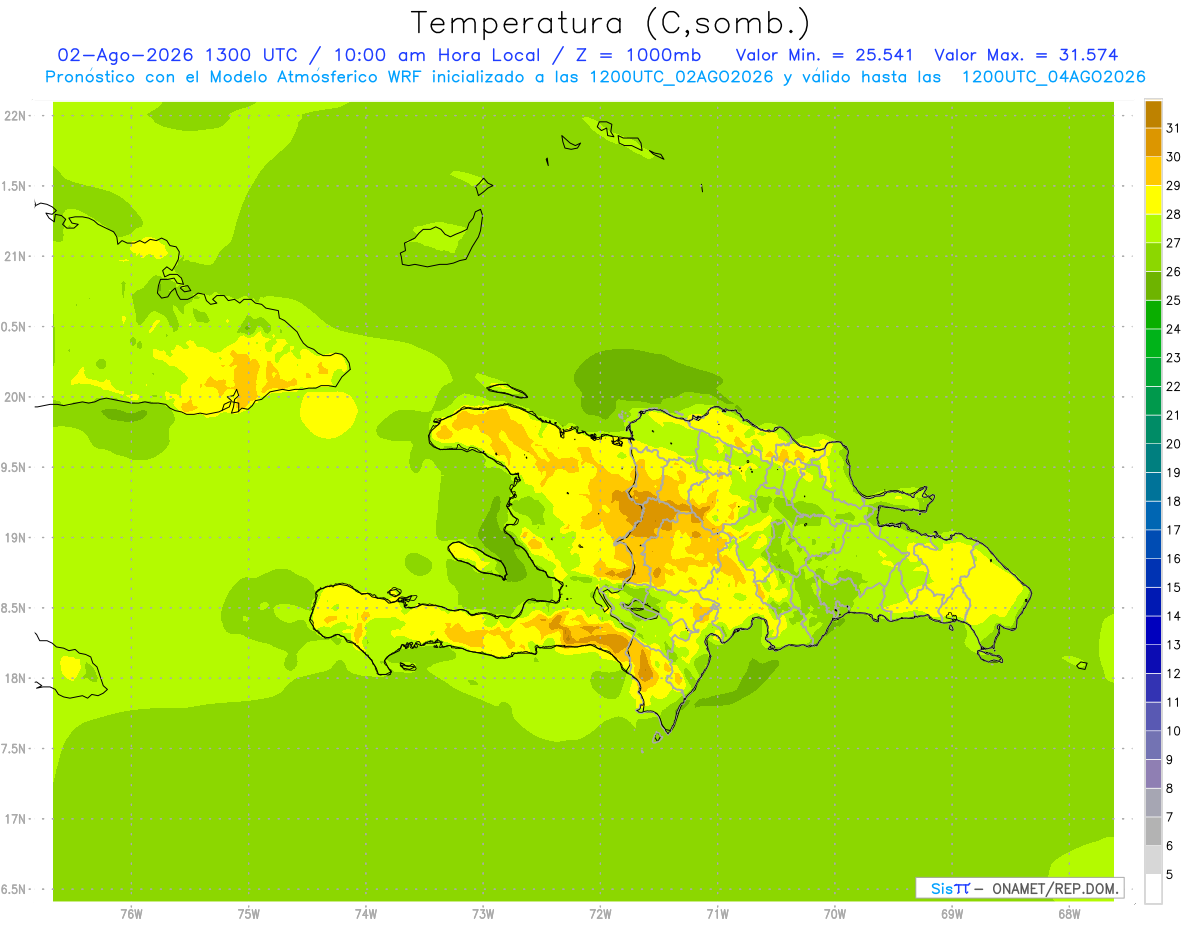Click the legend value '27'
The image size is (1200, 927).
[x=1173, y=242]
